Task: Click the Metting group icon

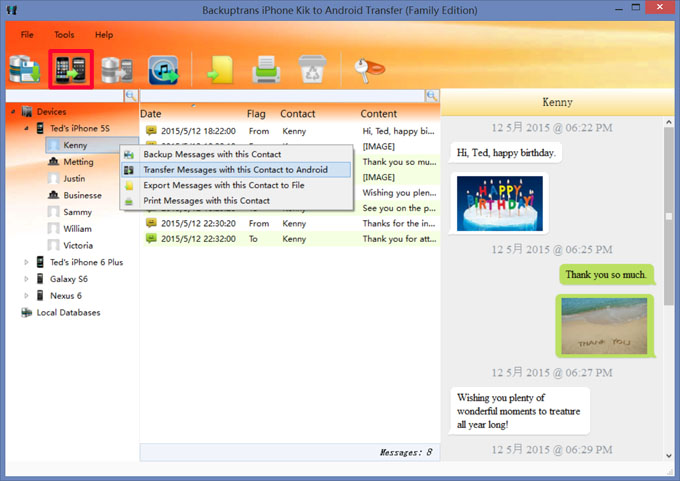Action: [53, 161]
